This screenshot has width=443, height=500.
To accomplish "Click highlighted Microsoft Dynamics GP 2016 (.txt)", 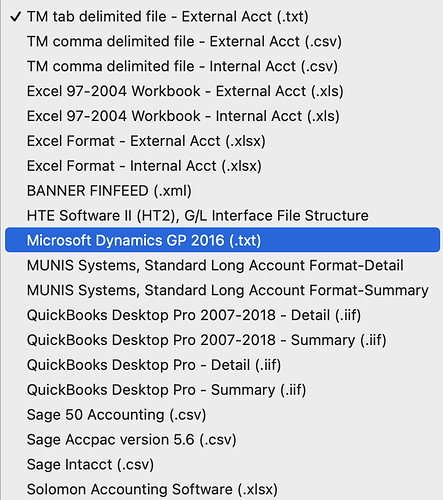I will [222, 240].
